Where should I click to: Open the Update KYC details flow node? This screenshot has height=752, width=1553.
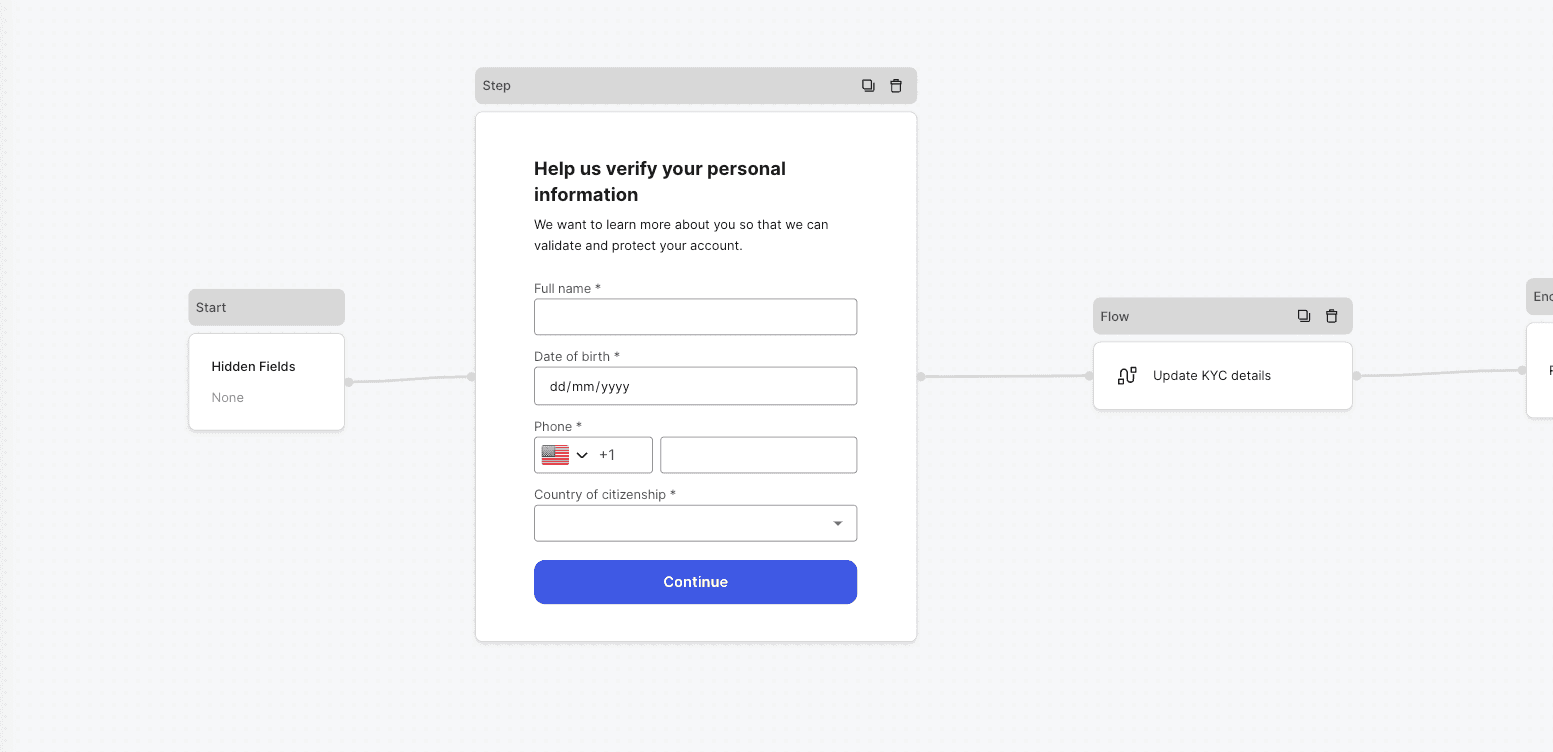[x=1222, y=376]
